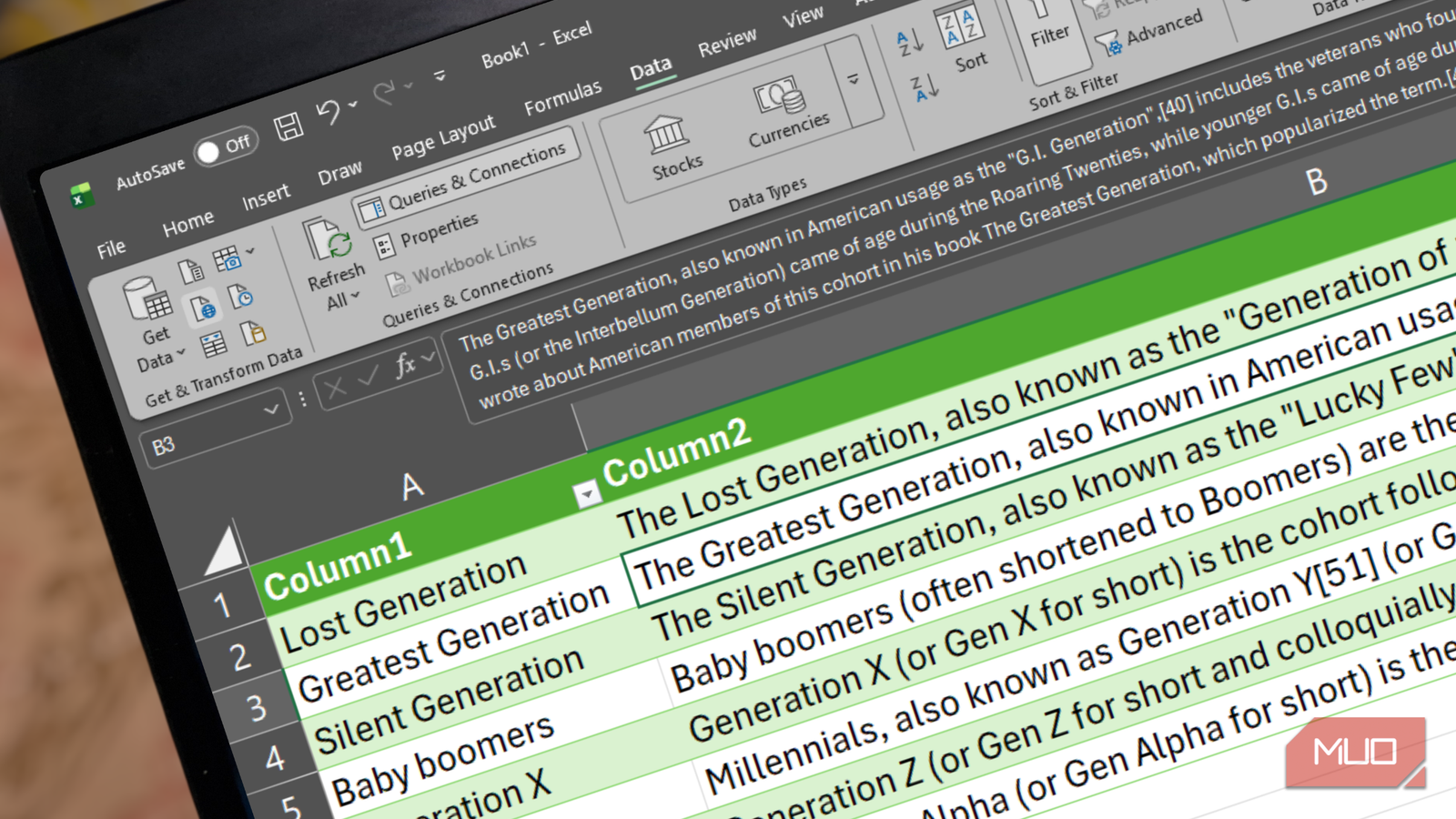Switch to the View tab
The width and height of the screenshot is (1456, 819).
pos(803,17)
